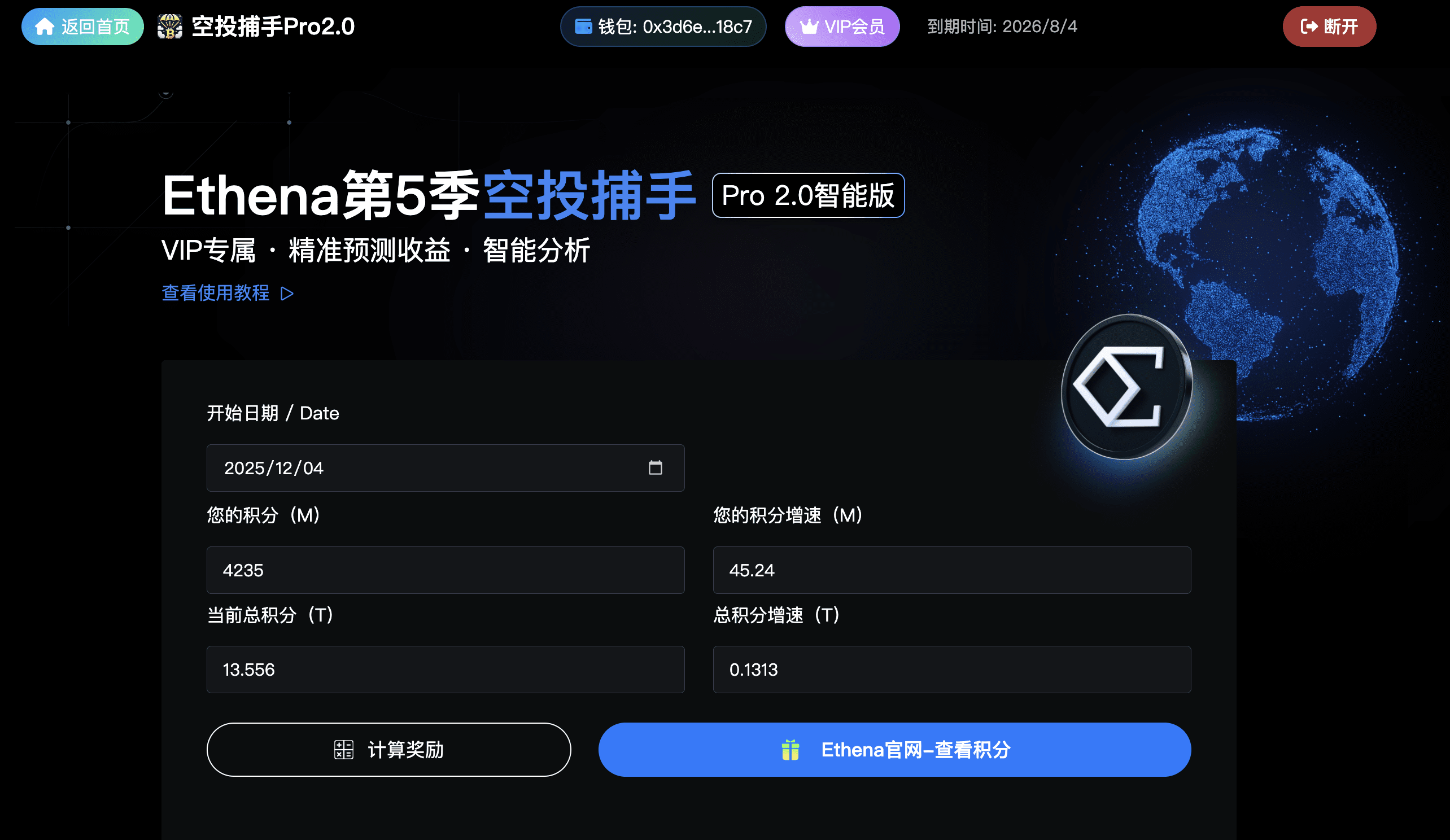Click the Ethena coin logo graphic
1450x840 pixels.
(1126, 387)
